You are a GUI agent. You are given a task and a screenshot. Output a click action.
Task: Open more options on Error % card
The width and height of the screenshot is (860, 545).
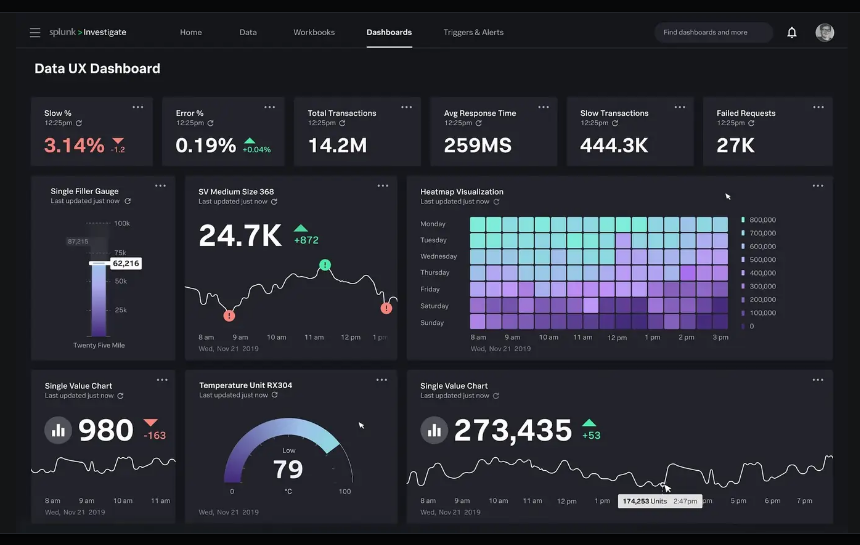click(x=269, y=107)
